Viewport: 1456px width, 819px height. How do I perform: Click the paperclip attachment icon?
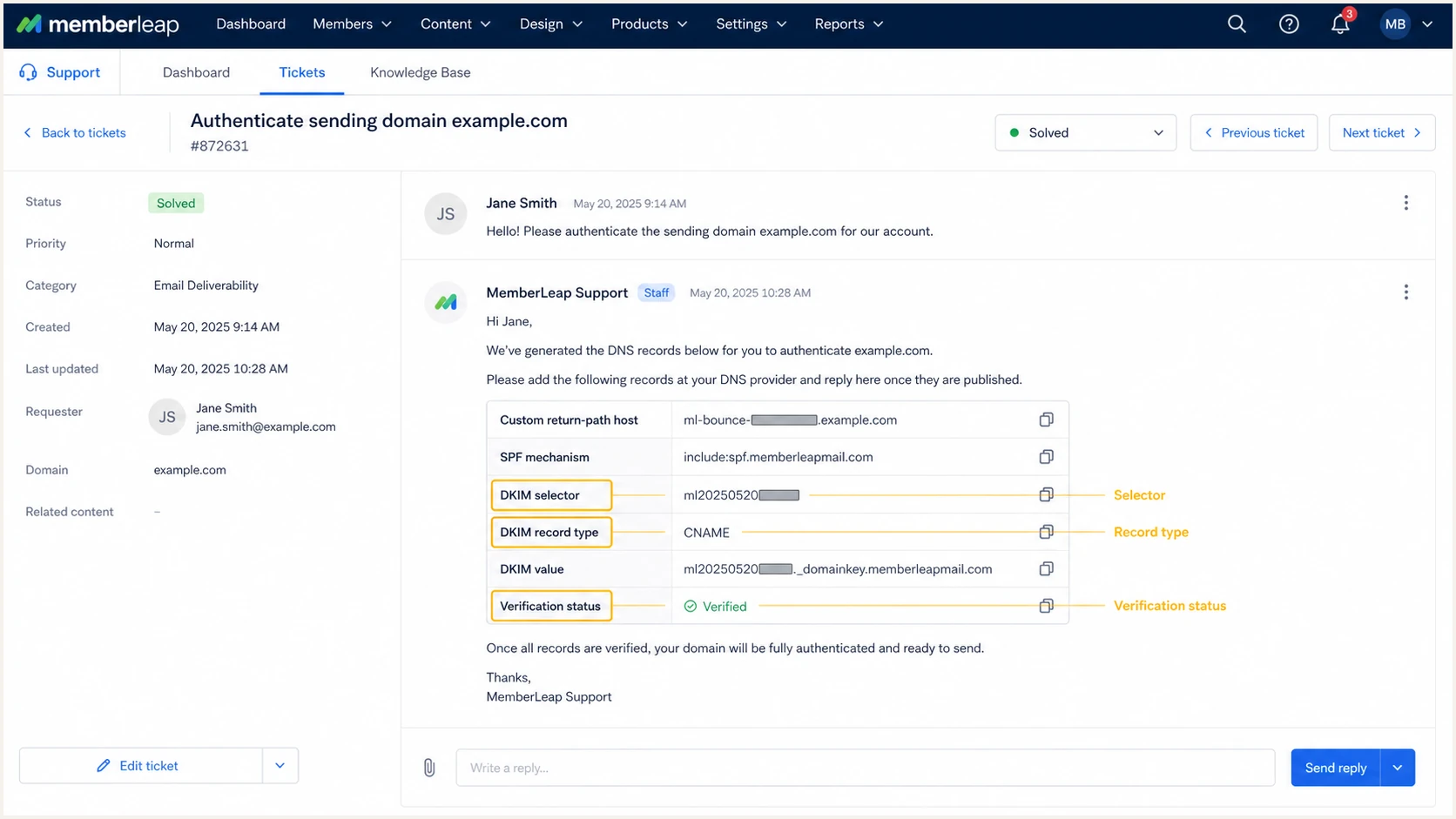[x=429, y=768]
